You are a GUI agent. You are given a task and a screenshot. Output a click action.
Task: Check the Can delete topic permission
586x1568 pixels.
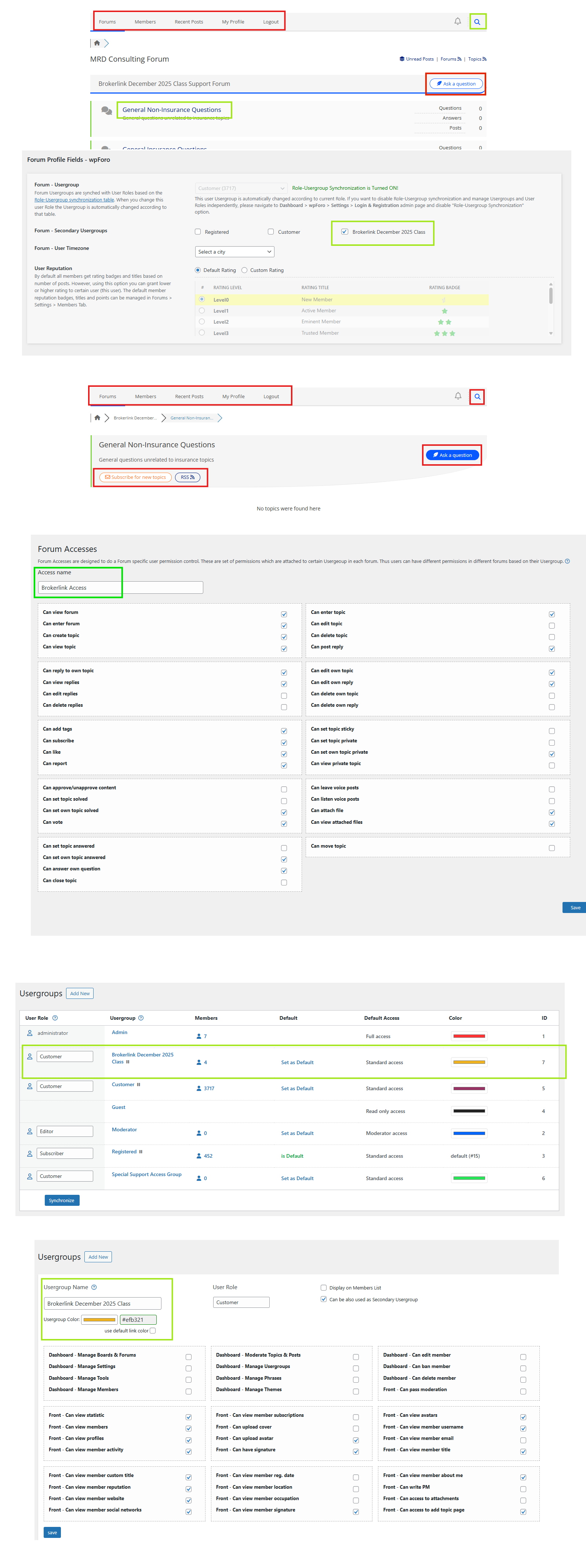[551, 637]
